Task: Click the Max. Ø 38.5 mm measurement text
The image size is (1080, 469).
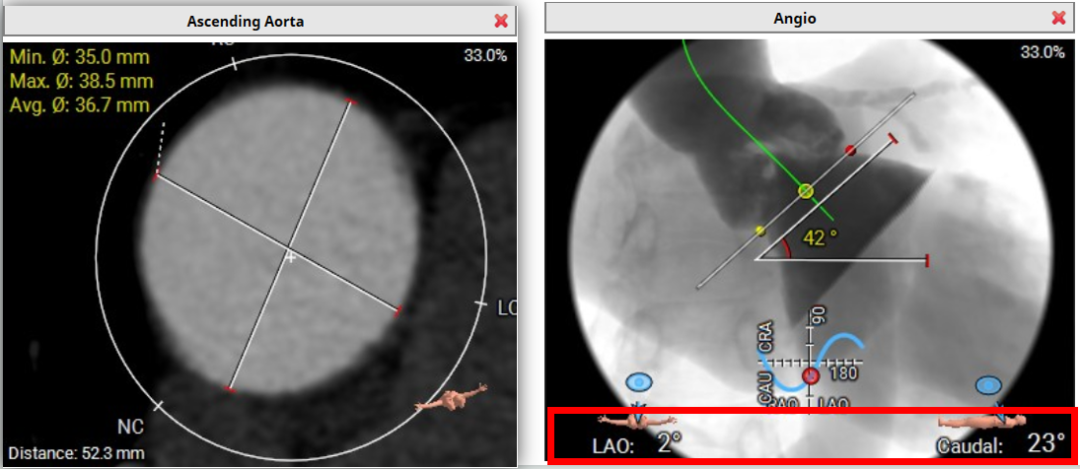Action: pos(81,80)
